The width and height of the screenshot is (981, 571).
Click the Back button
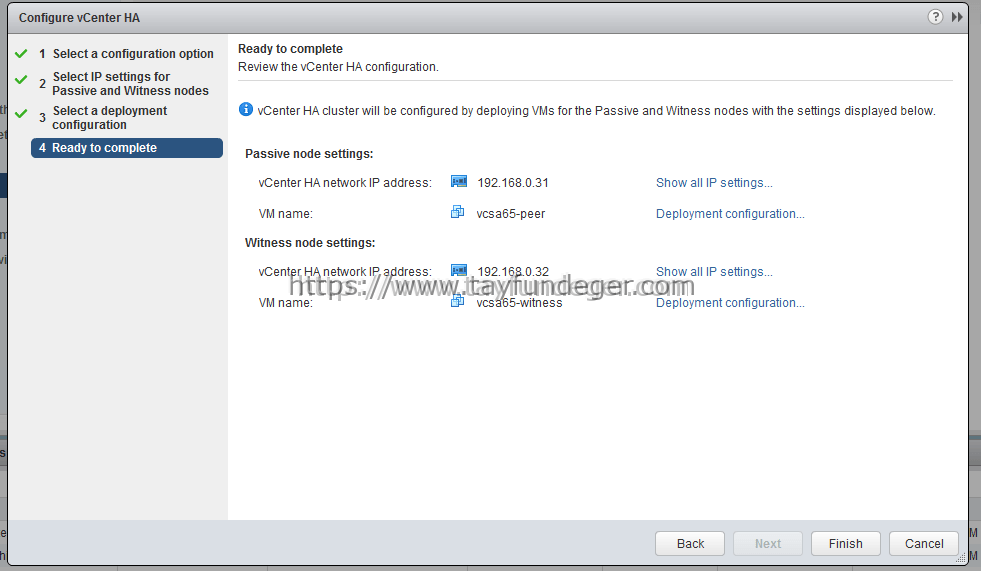coord(690,543)
